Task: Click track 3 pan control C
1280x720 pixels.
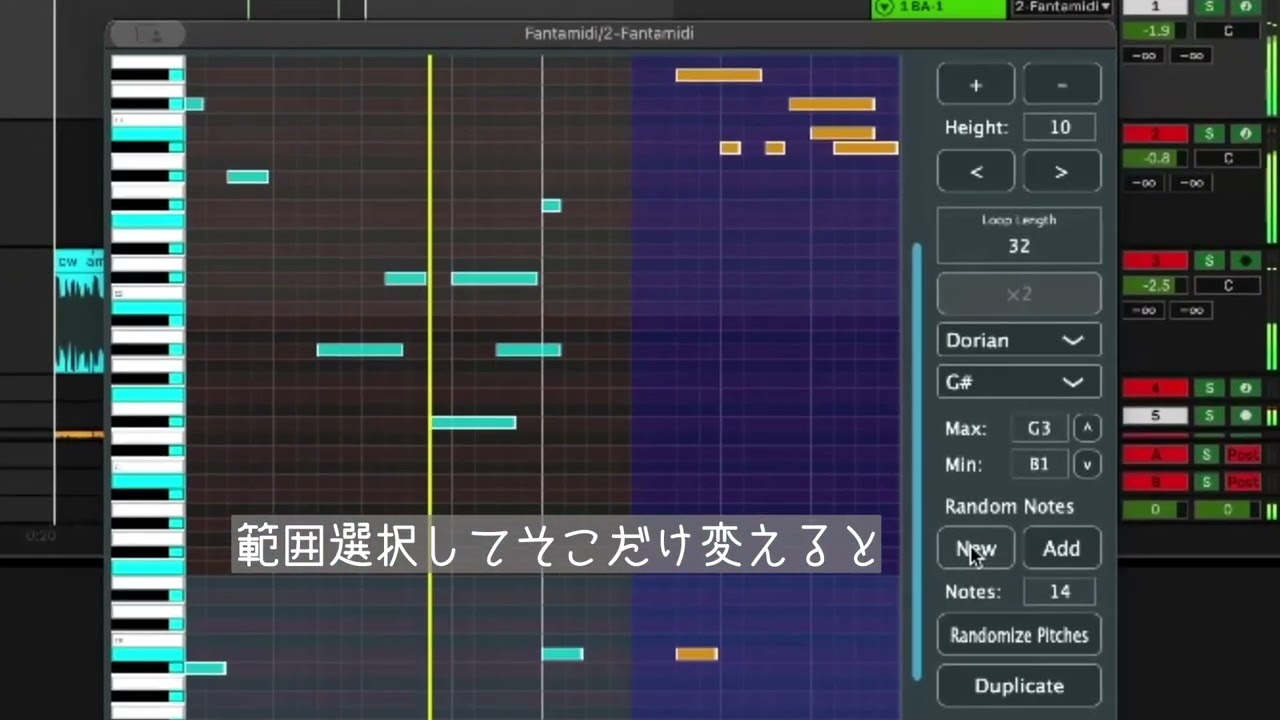Action: 1228,286
